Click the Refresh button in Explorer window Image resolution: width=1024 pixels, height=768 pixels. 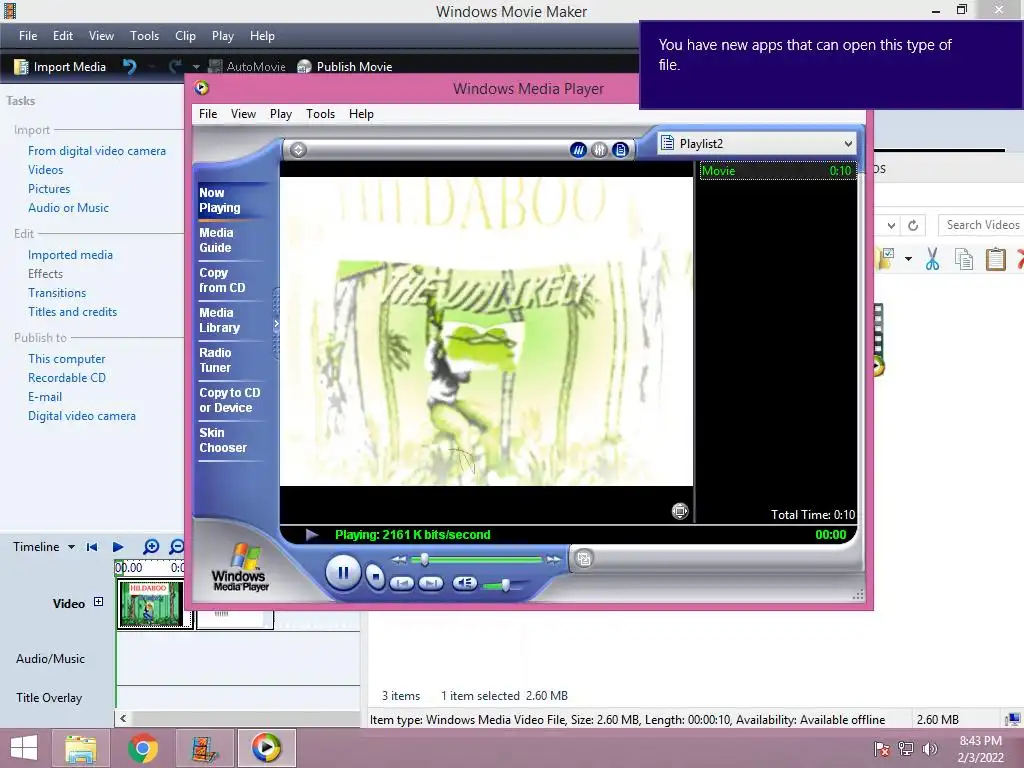pos(913,225)
